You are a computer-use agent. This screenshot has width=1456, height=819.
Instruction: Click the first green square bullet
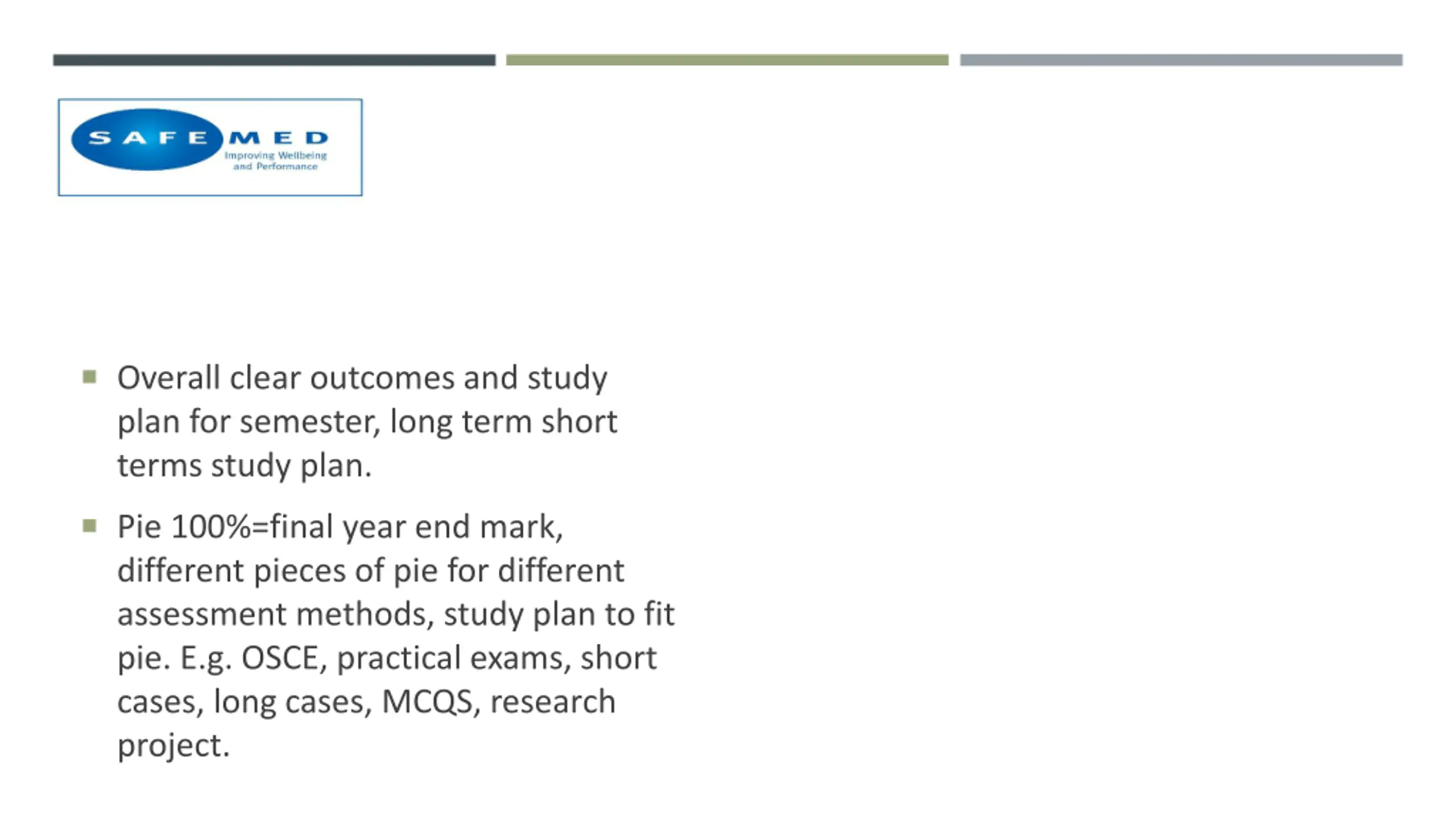coord(89,377)
